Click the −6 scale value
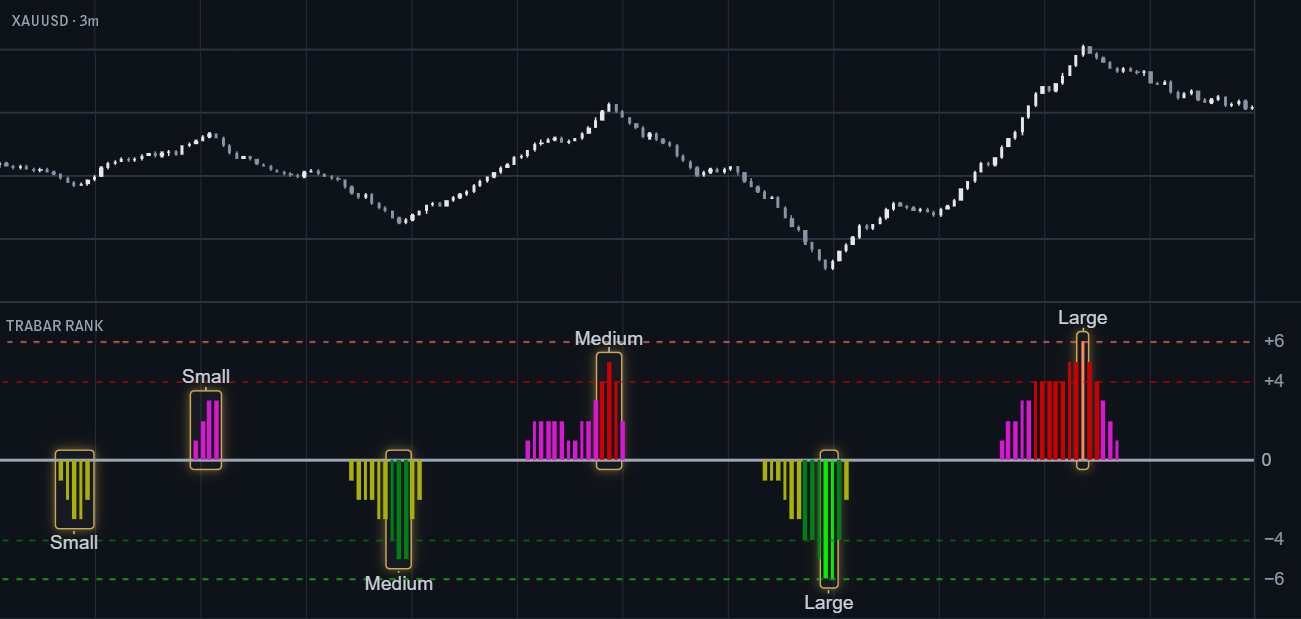The width and height of the screenshot is (1301, 619). [1273, 579]
